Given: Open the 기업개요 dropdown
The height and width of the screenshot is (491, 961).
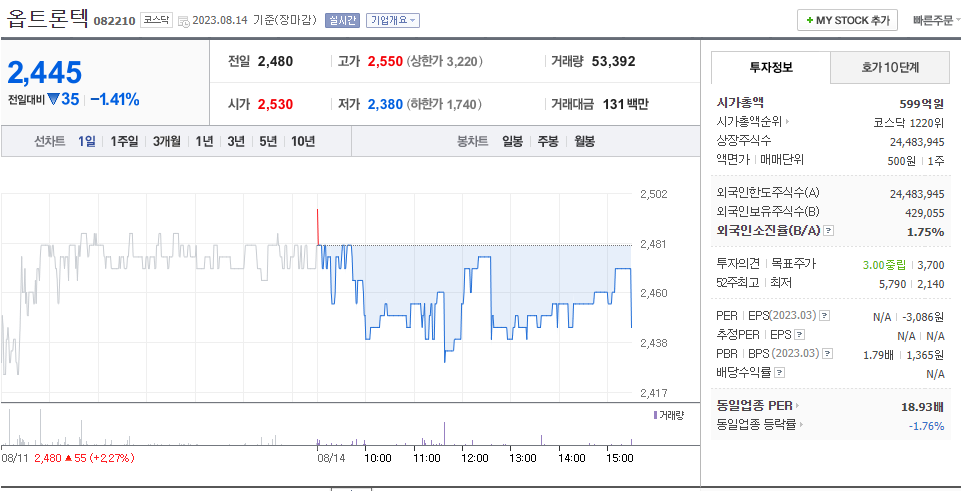Looking at the screenshot, I should (x=393, y=20).
